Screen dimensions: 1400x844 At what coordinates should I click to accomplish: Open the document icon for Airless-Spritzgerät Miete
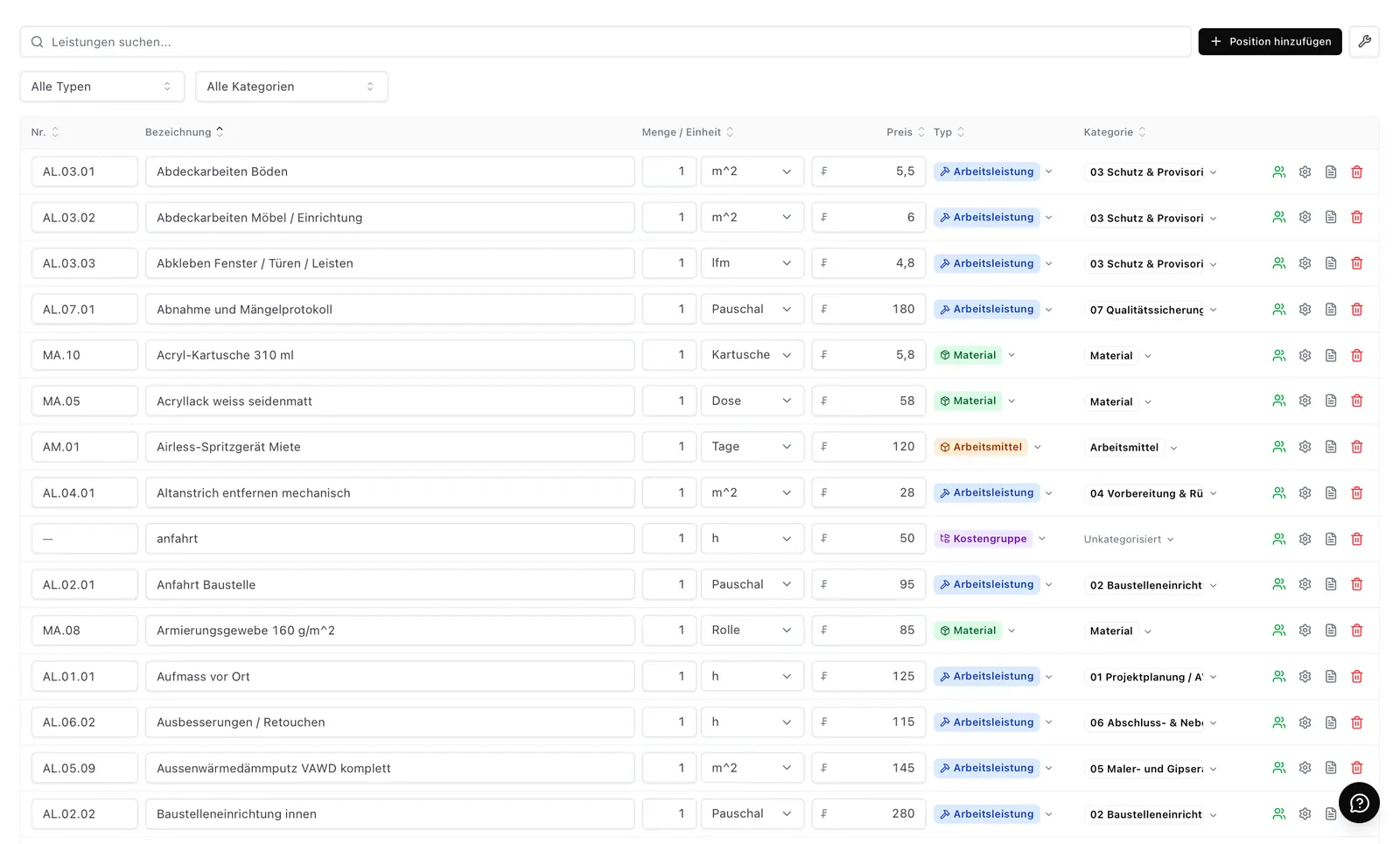(1330, 447)
